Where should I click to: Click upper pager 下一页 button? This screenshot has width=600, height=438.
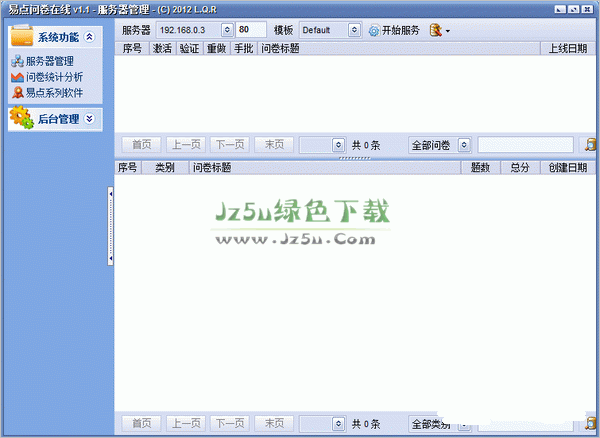[x=230, y=145]
